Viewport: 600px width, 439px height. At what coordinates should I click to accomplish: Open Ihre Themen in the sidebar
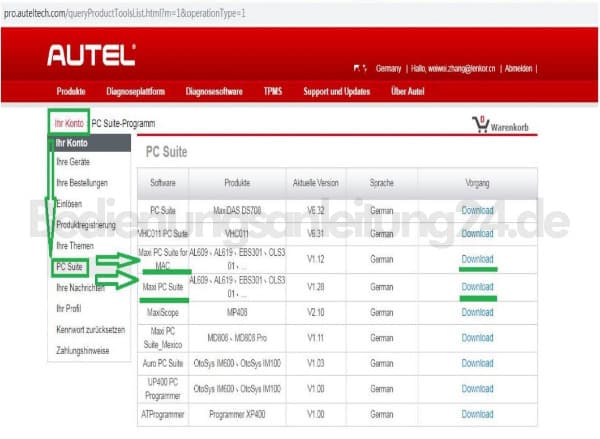pyautogui.click(x=75, y=246)
